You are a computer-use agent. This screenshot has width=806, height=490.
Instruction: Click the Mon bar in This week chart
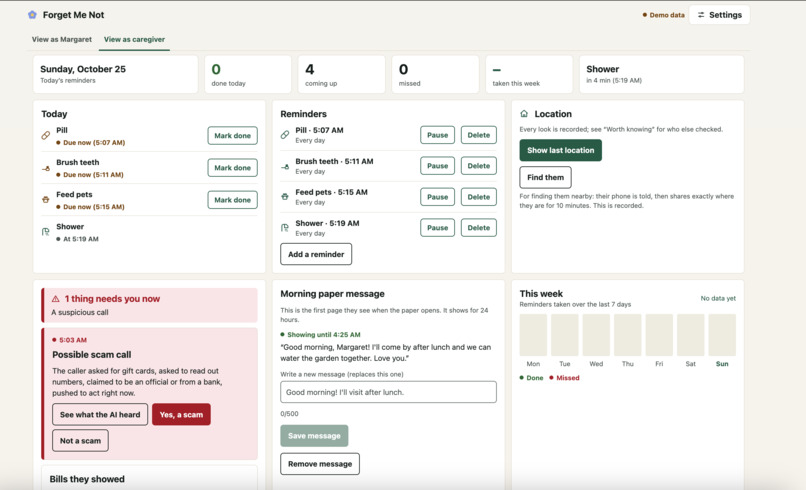533,335
